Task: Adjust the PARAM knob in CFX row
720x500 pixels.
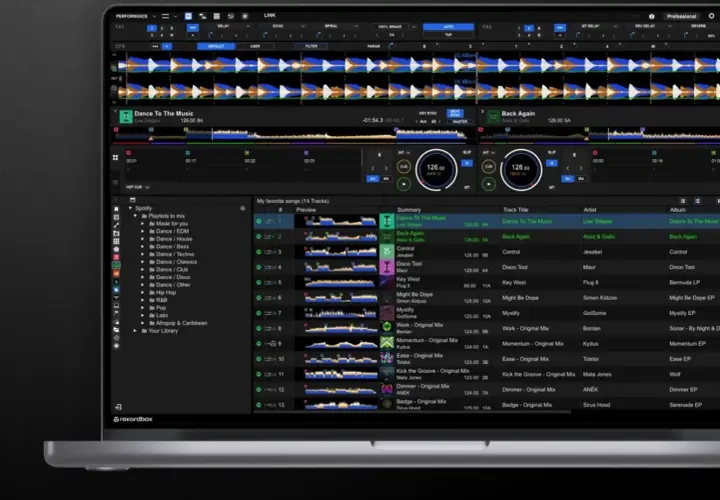Action: tap(391, 46)
